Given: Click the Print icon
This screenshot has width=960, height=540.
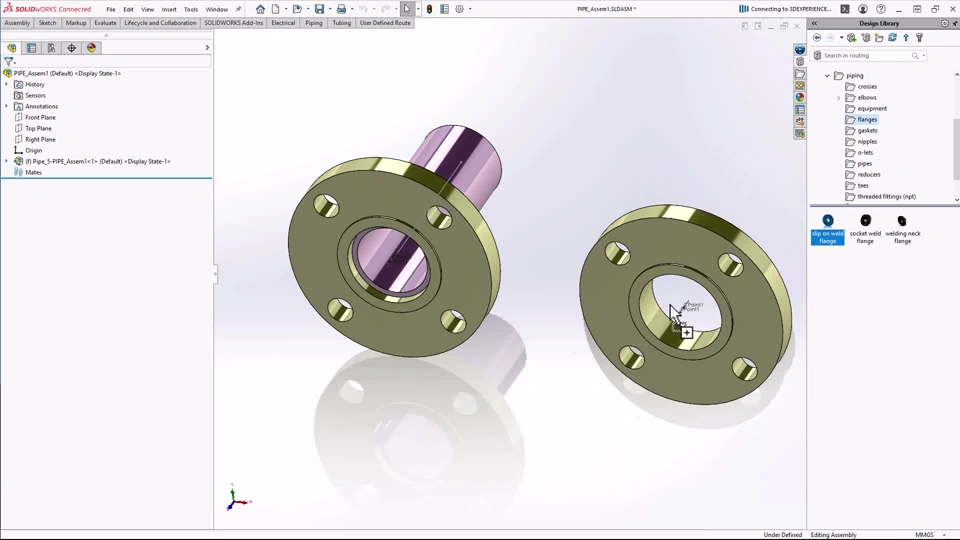Looking at the screenshot, I should click(x=342, y=9).
